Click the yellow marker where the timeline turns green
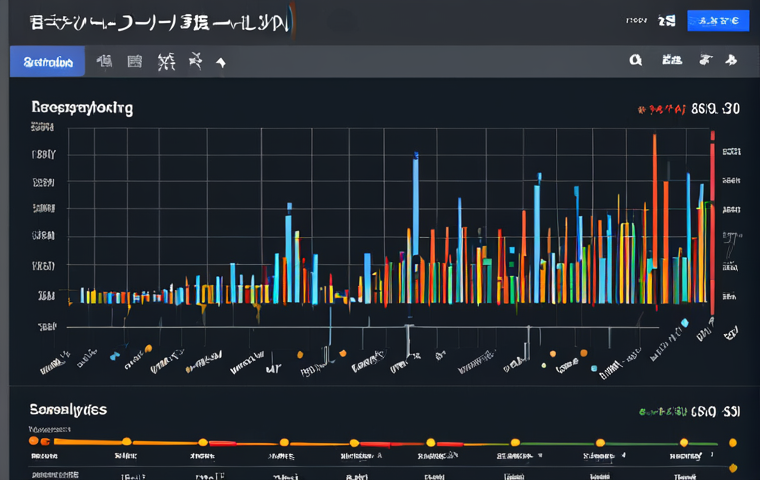The width and height of the screenshot is (760, 480). pyautogui.click(x=515, y=442)
